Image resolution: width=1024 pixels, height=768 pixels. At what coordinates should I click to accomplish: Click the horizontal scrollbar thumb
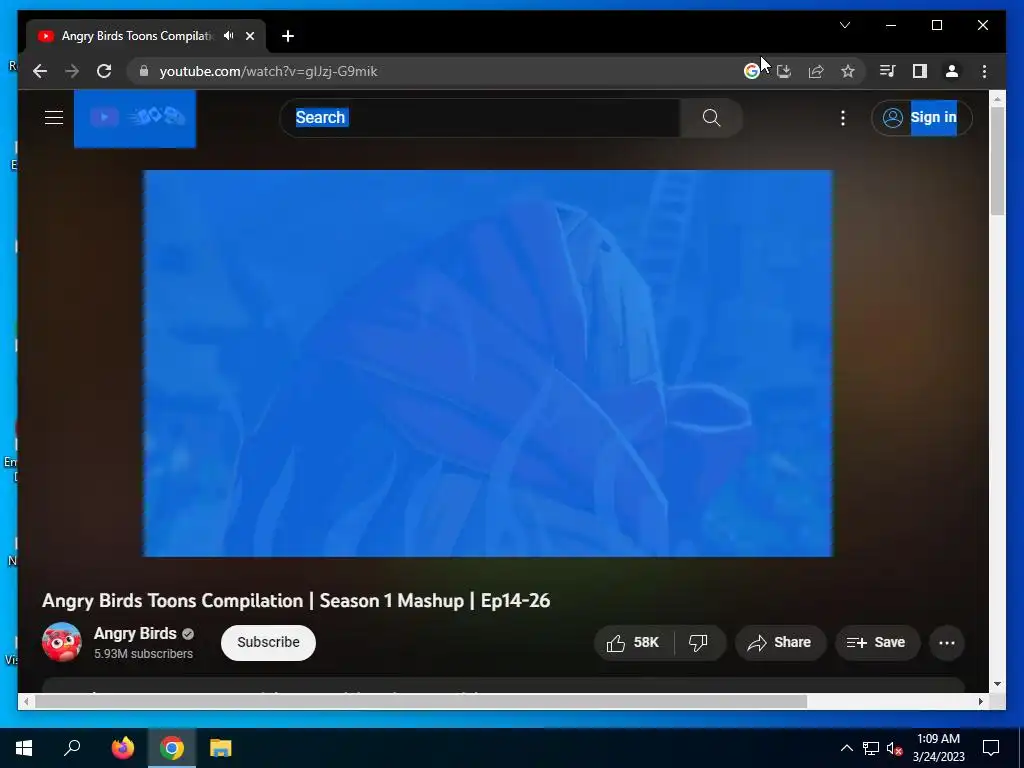[x=421, y=701]
